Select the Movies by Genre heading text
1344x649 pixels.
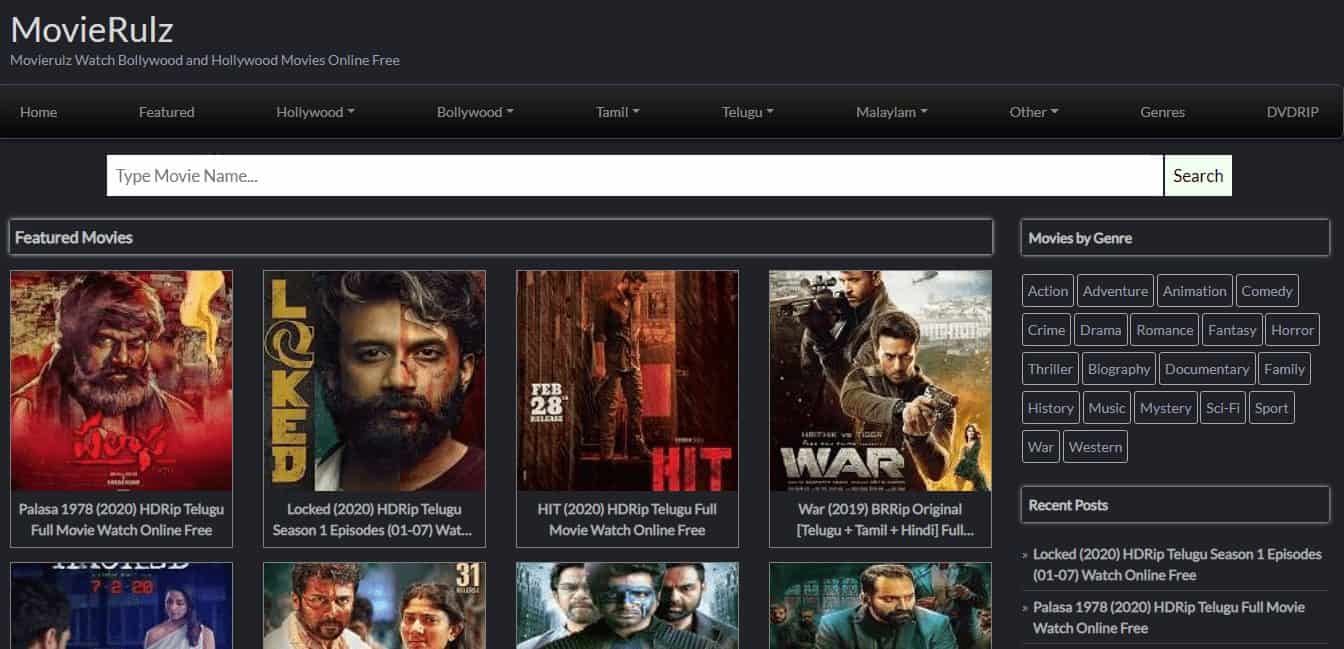pyautogui.click(x=1080, y=238)
